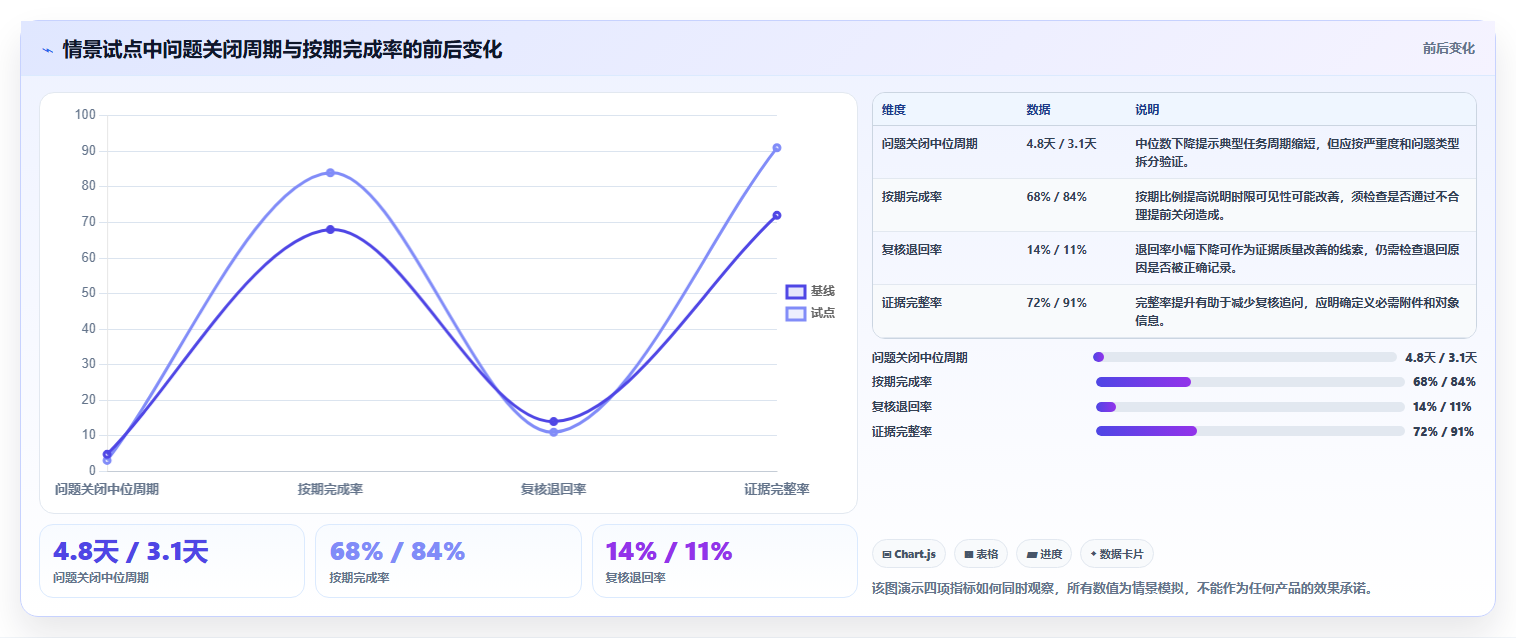Click the lightning icon beside the header title

[x=47, y=50]
